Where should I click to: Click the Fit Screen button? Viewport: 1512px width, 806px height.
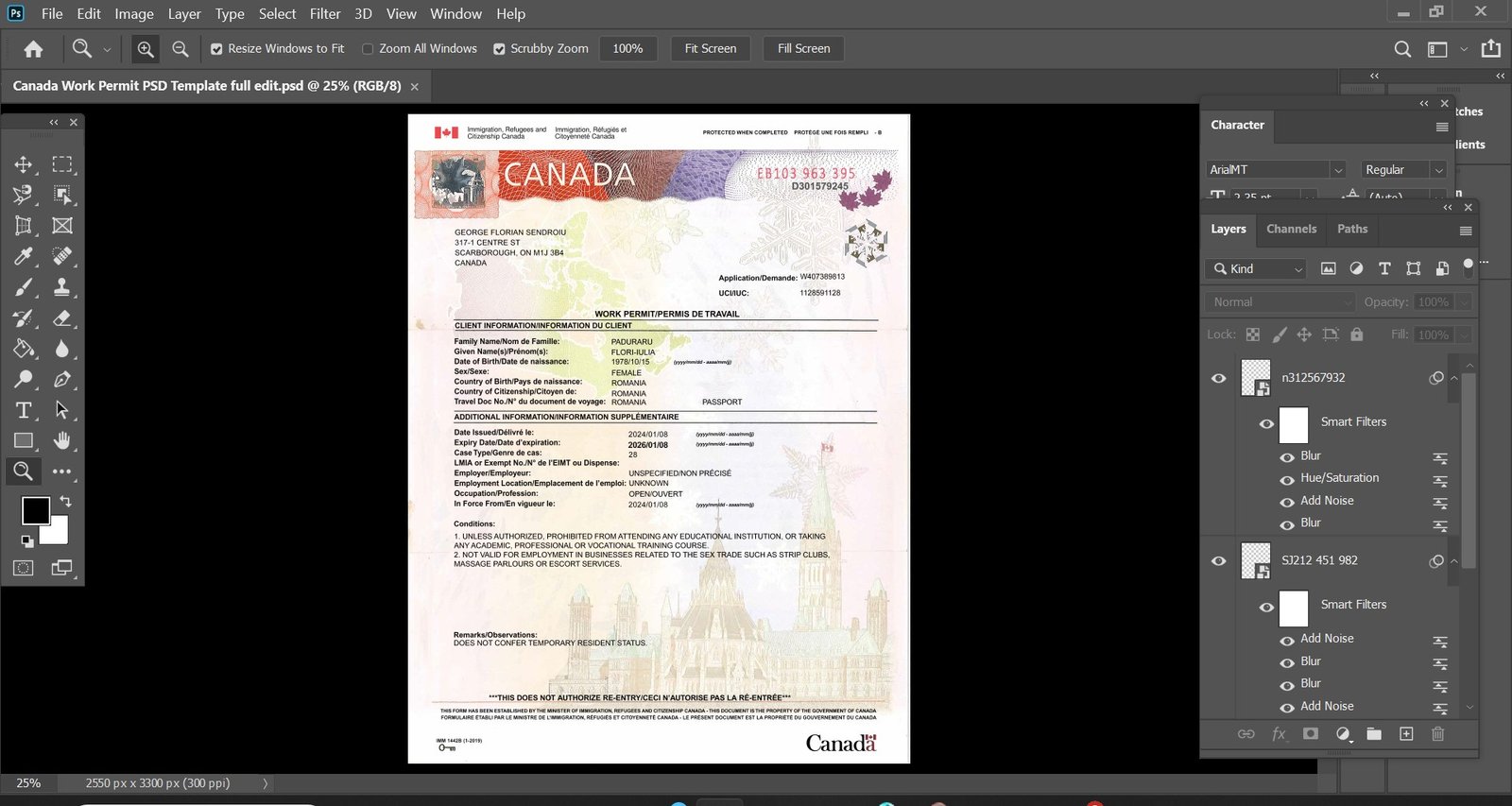click(x=711, y=49)
